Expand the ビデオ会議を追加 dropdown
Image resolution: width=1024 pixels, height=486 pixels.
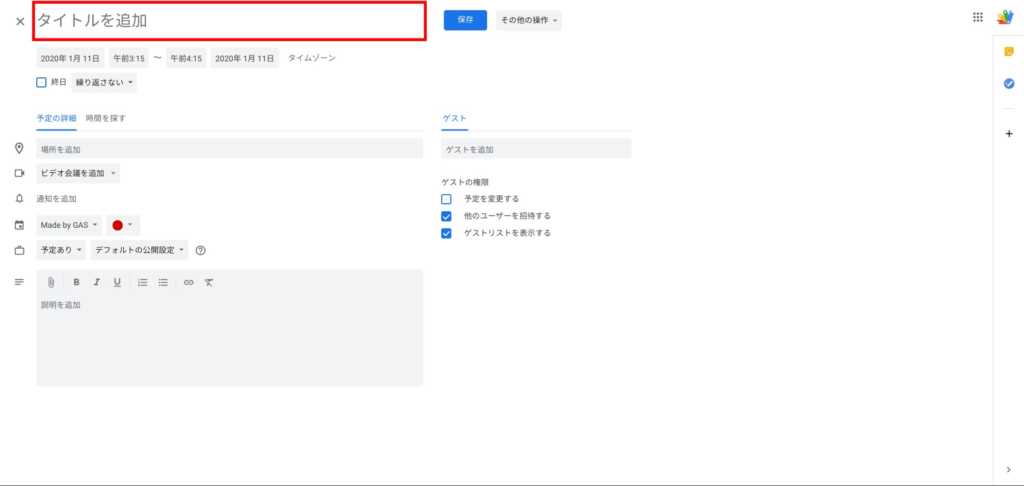(78, 173)
